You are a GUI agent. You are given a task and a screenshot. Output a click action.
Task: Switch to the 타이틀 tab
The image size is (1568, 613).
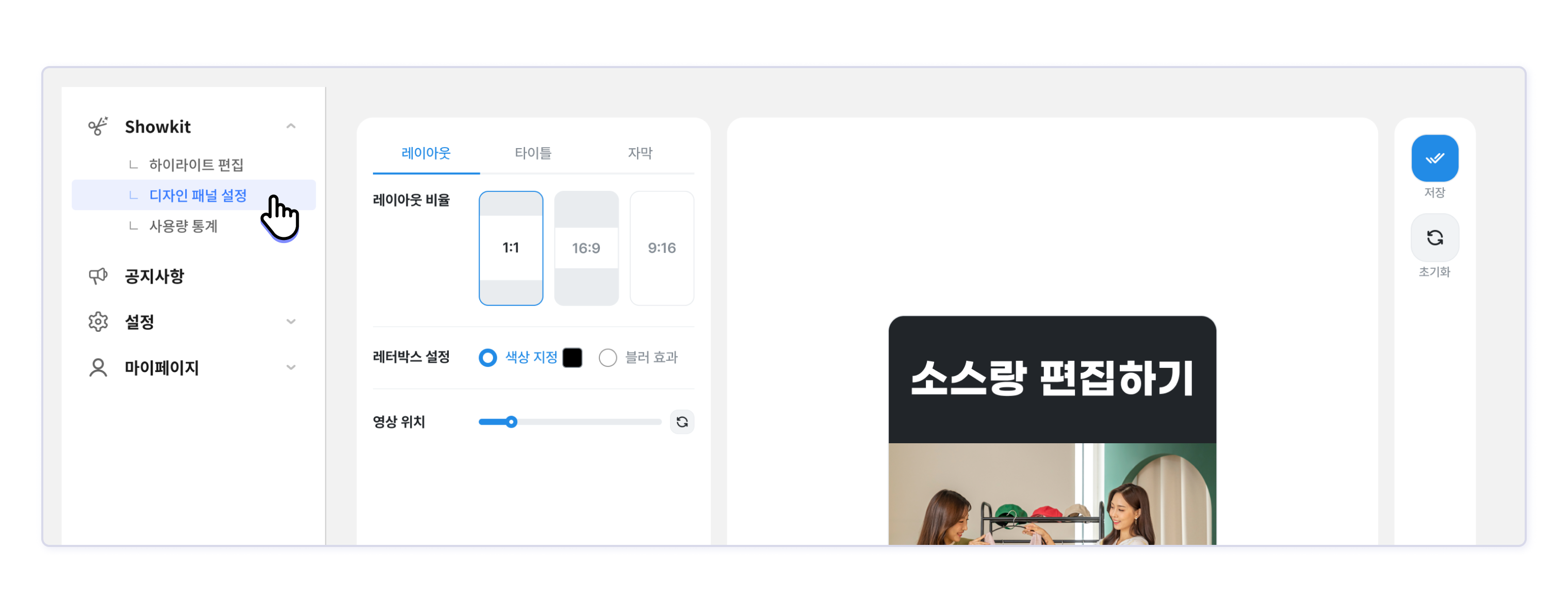pyautogui.click(x=533, y=153)
